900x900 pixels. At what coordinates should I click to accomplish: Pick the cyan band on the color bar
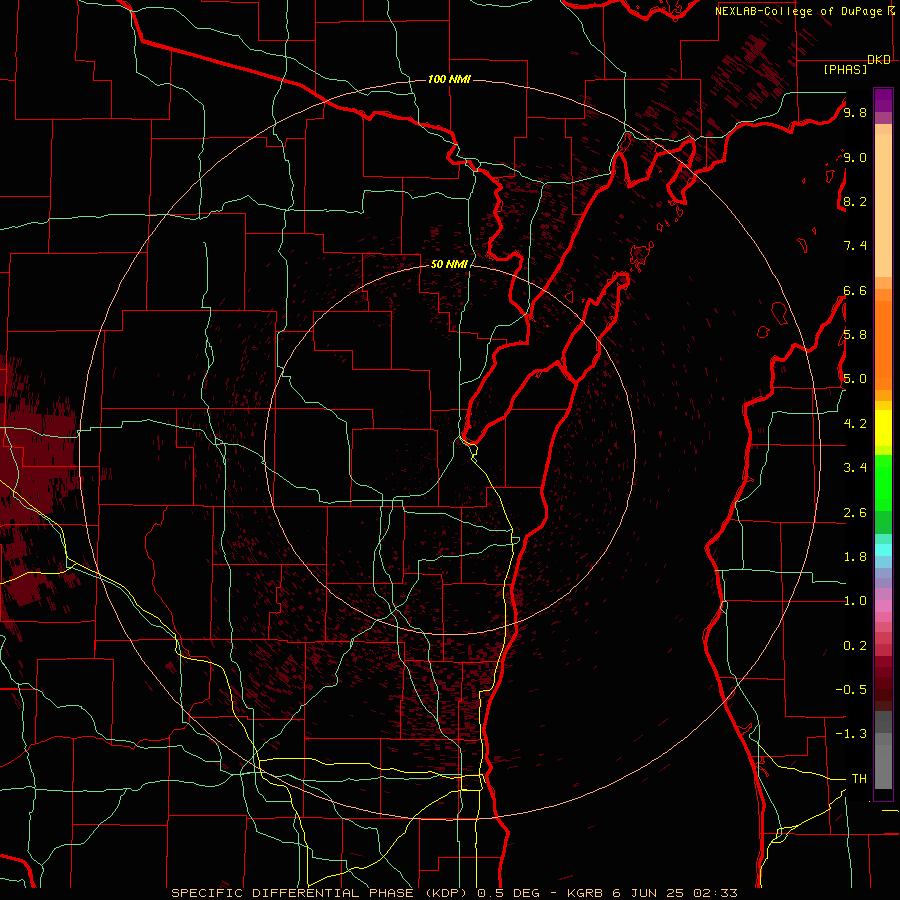pos(883,550)
